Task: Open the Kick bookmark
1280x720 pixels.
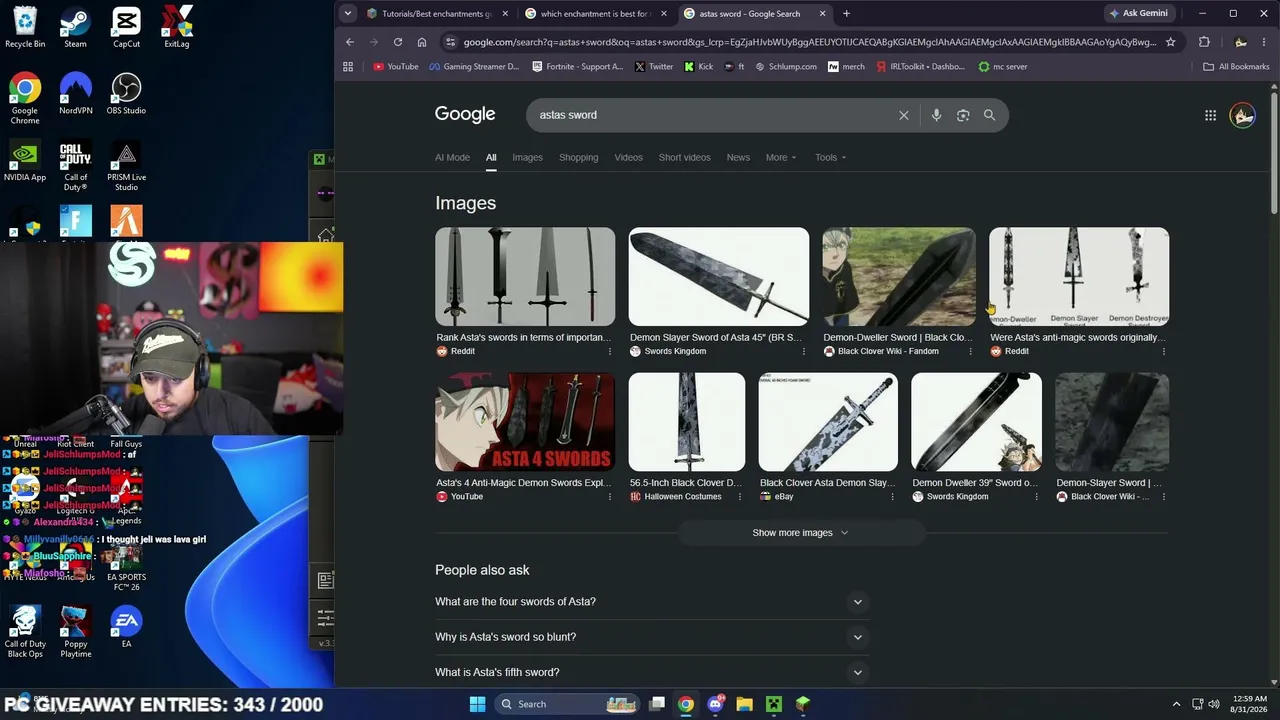Action: click(699, 67)
